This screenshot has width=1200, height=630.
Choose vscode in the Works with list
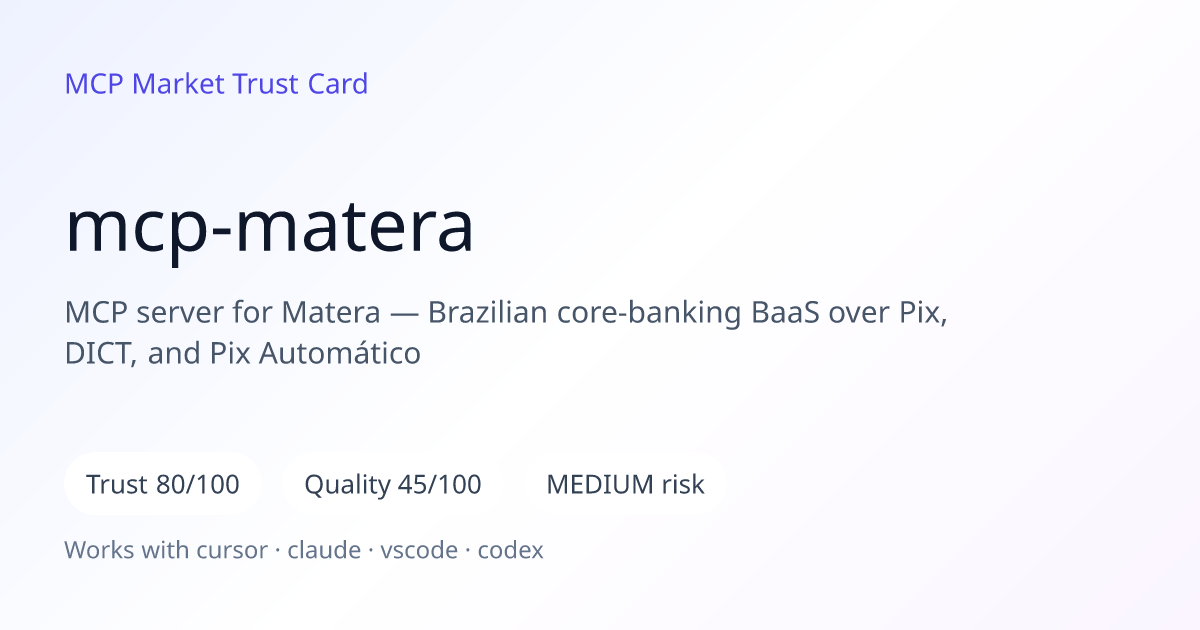click(x=419, y=550)
